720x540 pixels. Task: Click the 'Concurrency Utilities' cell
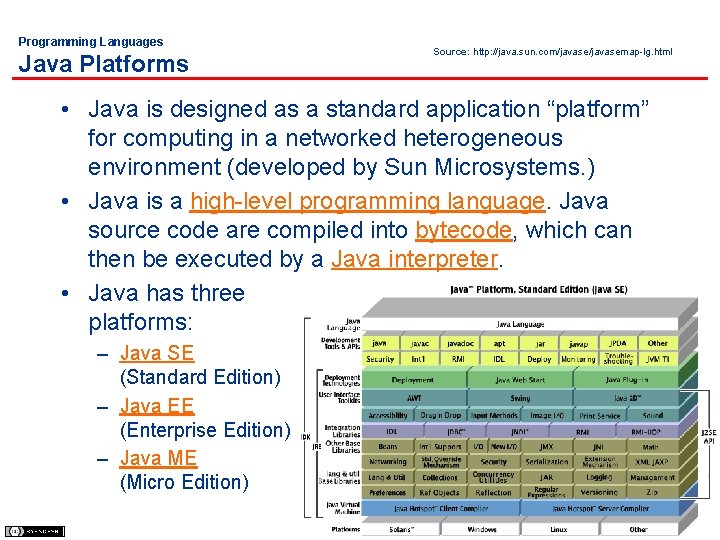[x=494, y=477]
